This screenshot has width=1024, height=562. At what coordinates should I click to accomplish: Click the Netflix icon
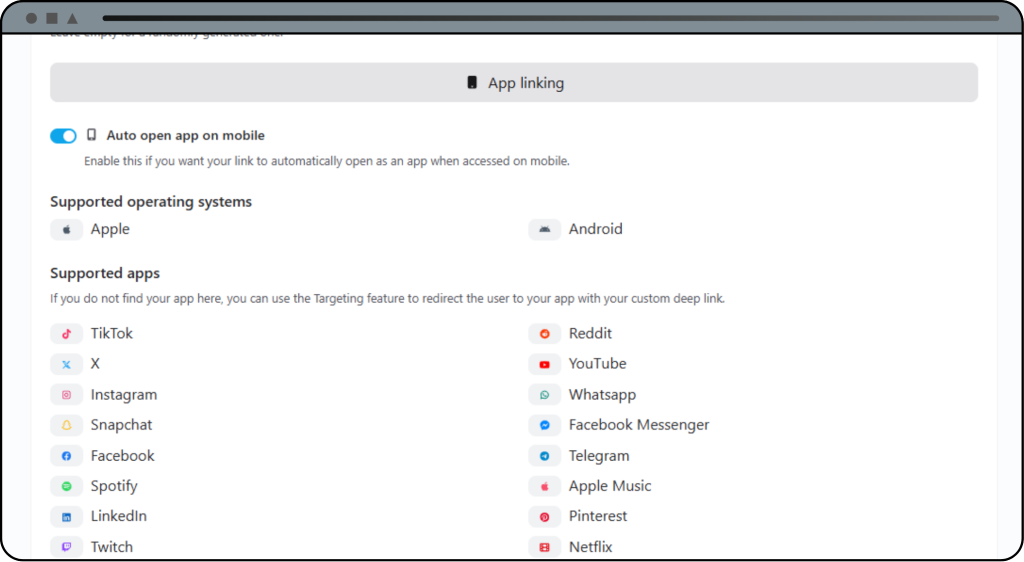[545, 547]
